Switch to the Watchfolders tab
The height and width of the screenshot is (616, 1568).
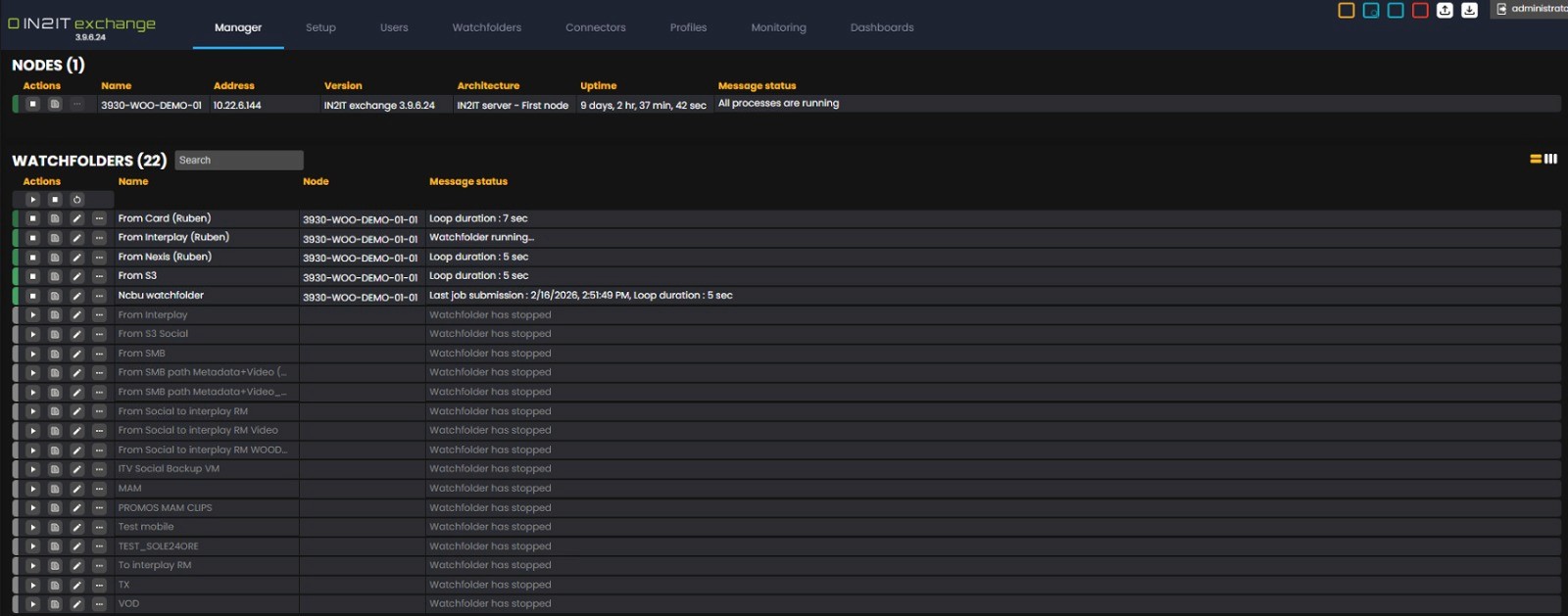487,27
